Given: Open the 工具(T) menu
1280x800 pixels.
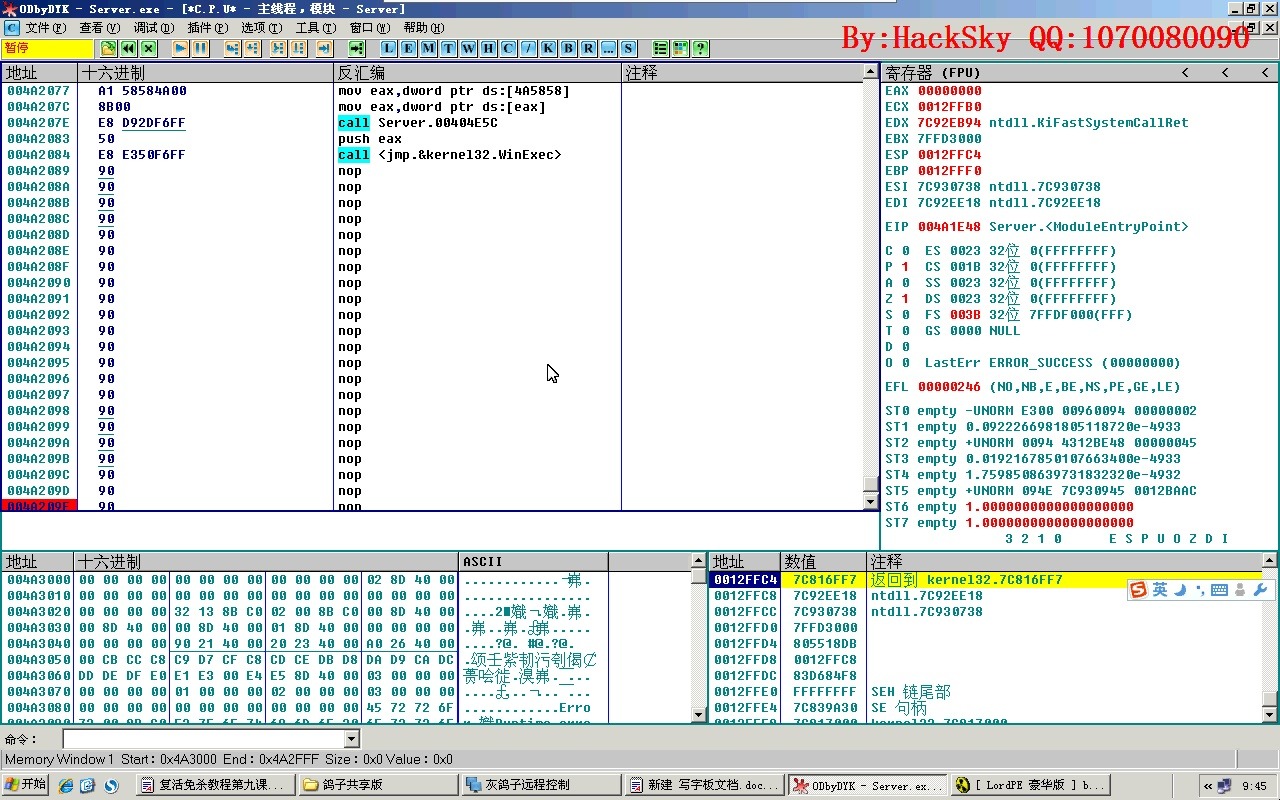Looking at the screenshot, I should pyautogui.click(x=315, y=28).
